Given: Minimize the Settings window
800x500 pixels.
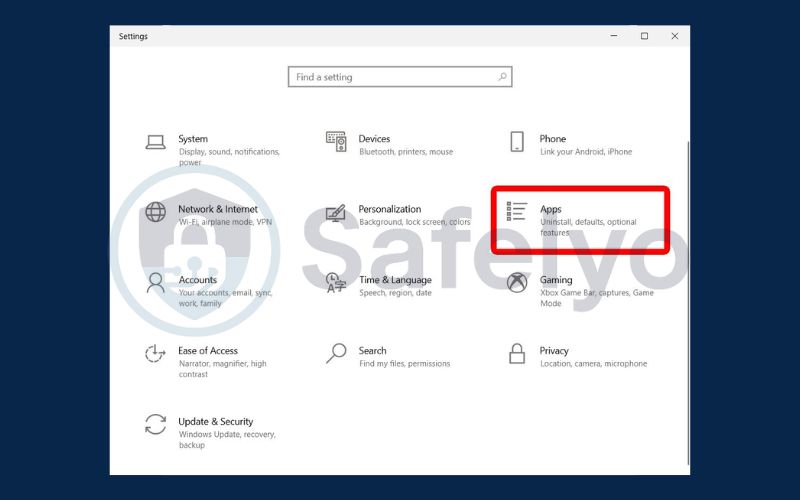Looking at the screenshot, I should (614, 36).
